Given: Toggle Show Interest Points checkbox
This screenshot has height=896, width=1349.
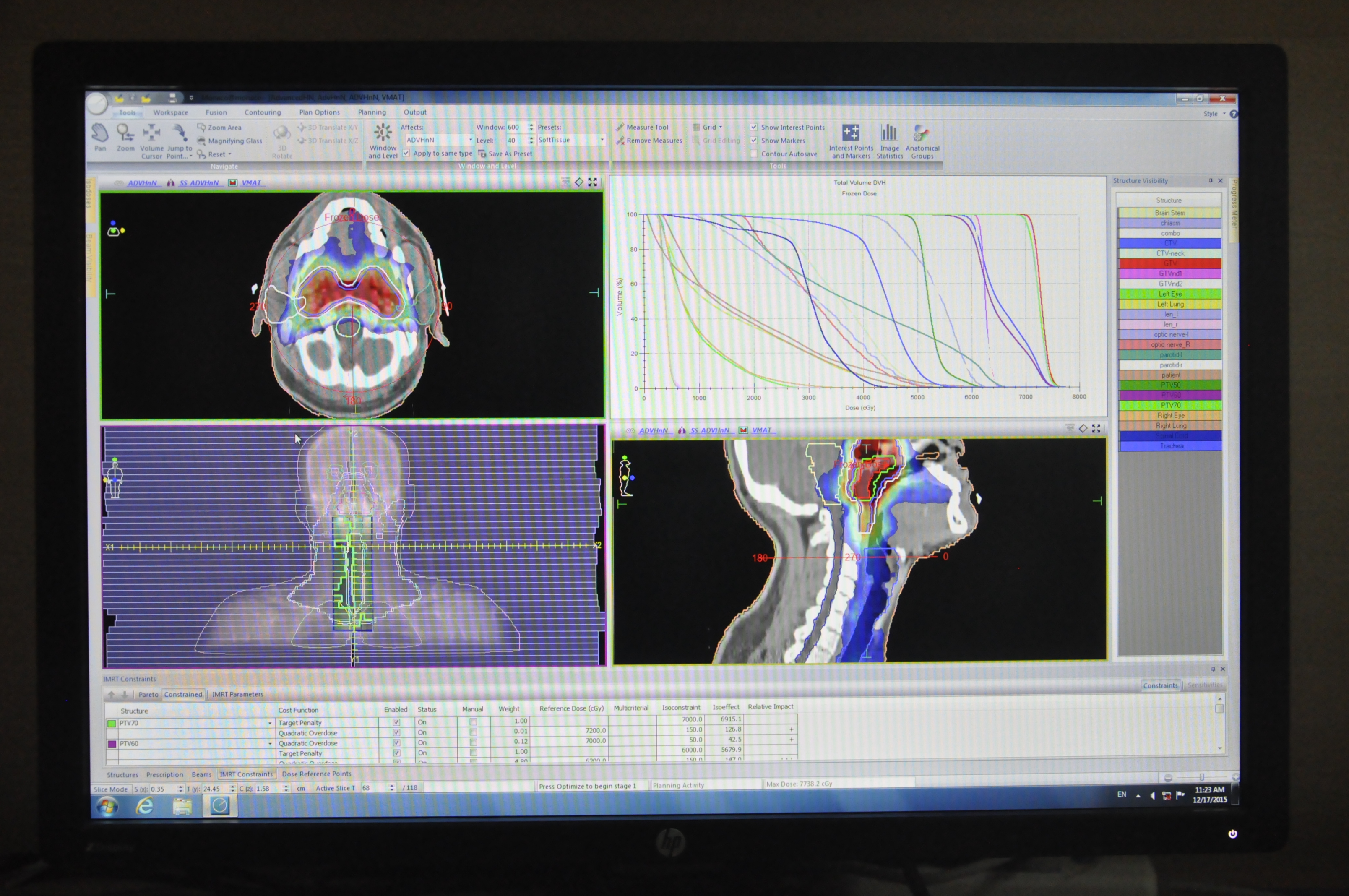Looking at the screenshot, I should pos(754,127).
